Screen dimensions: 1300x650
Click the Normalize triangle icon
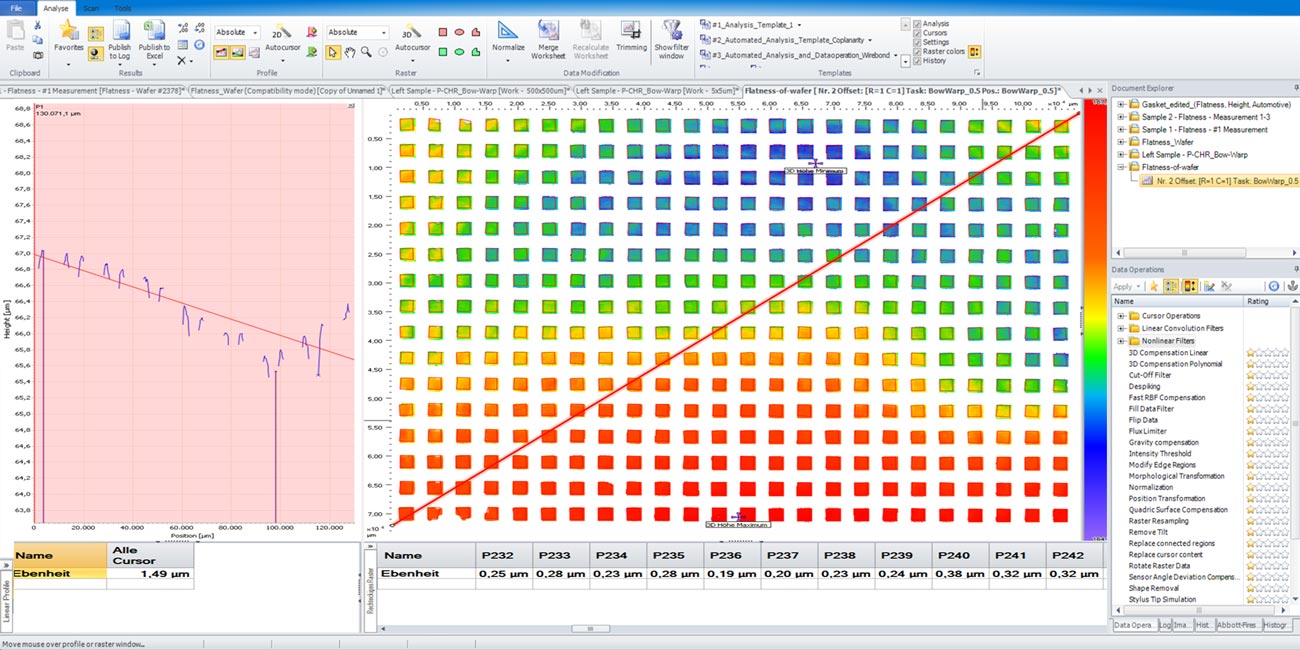coord(508,29)
